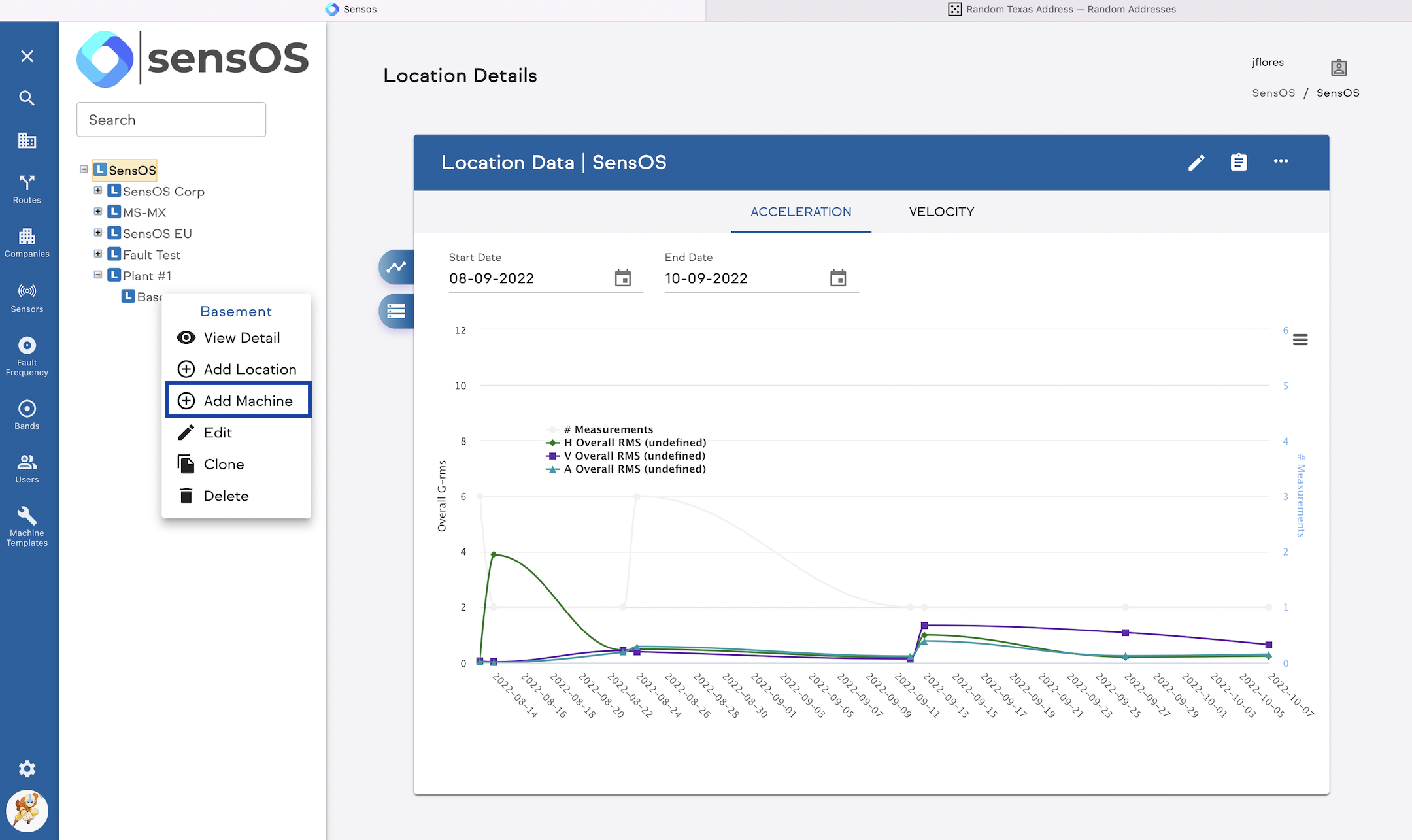Open the three-dots more options menu

[x=1281, y=161]
